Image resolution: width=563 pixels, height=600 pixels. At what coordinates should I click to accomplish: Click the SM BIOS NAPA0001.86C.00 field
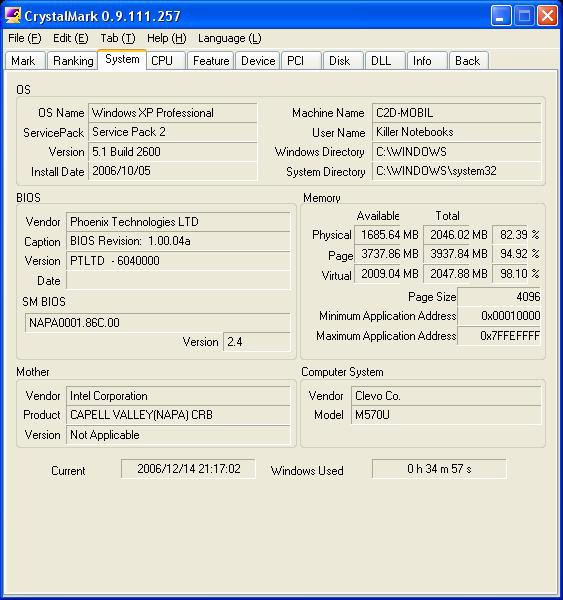(158, 323)
